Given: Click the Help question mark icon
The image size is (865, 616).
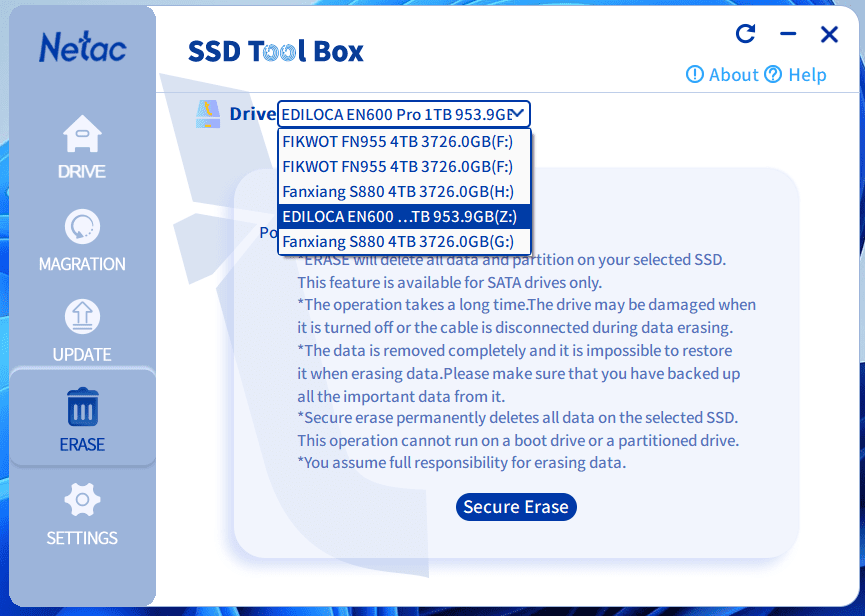Looking at the screenshot, I should coord(773,74).
